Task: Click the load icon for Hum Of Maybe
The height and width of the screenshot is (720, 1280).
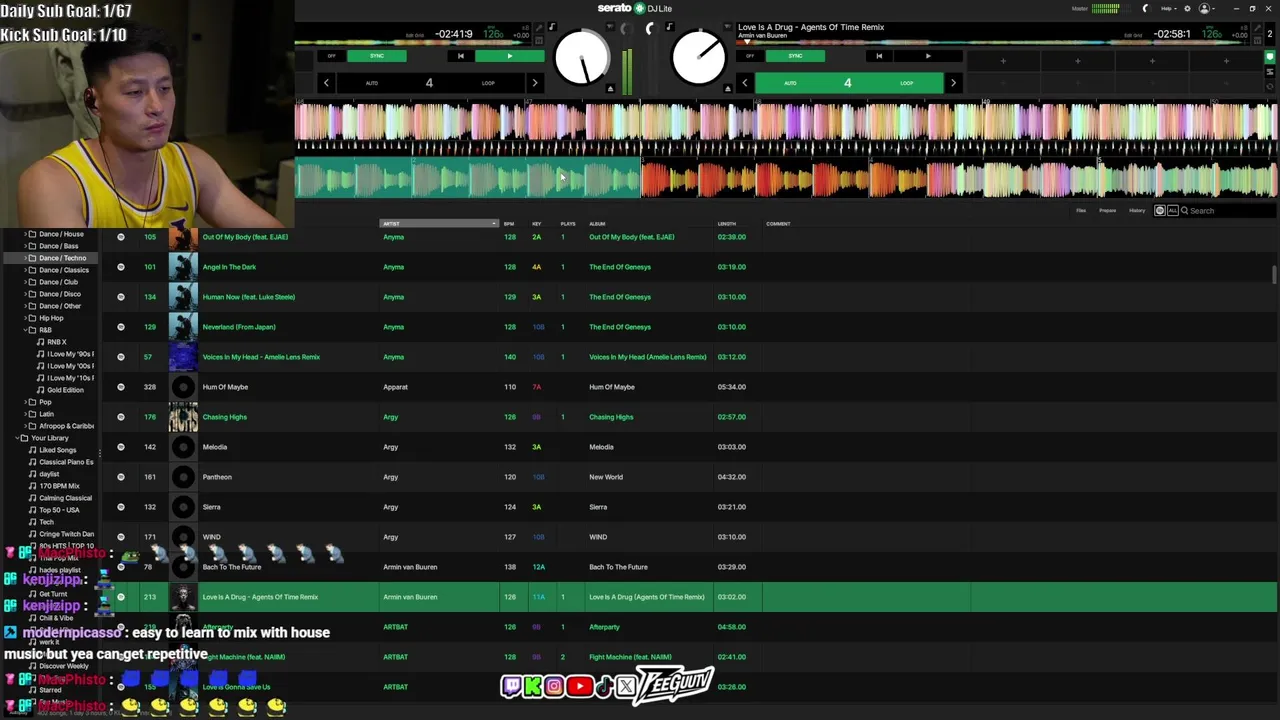Action: pos(121,387)
